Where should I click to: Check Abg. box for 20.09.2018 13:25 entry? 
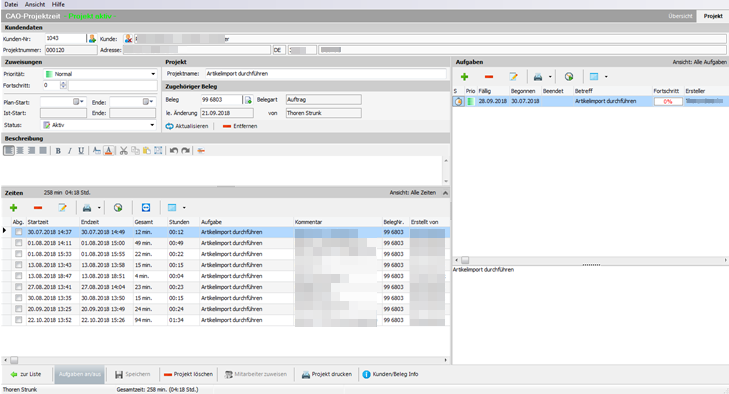[x=18, y=309]
